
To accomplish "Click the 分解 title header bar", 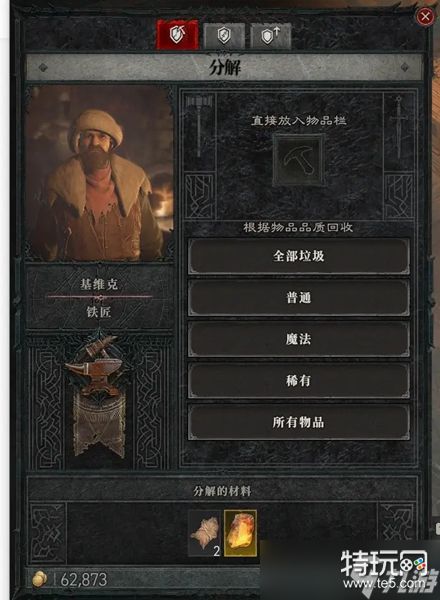I will [x=224, y=67].
